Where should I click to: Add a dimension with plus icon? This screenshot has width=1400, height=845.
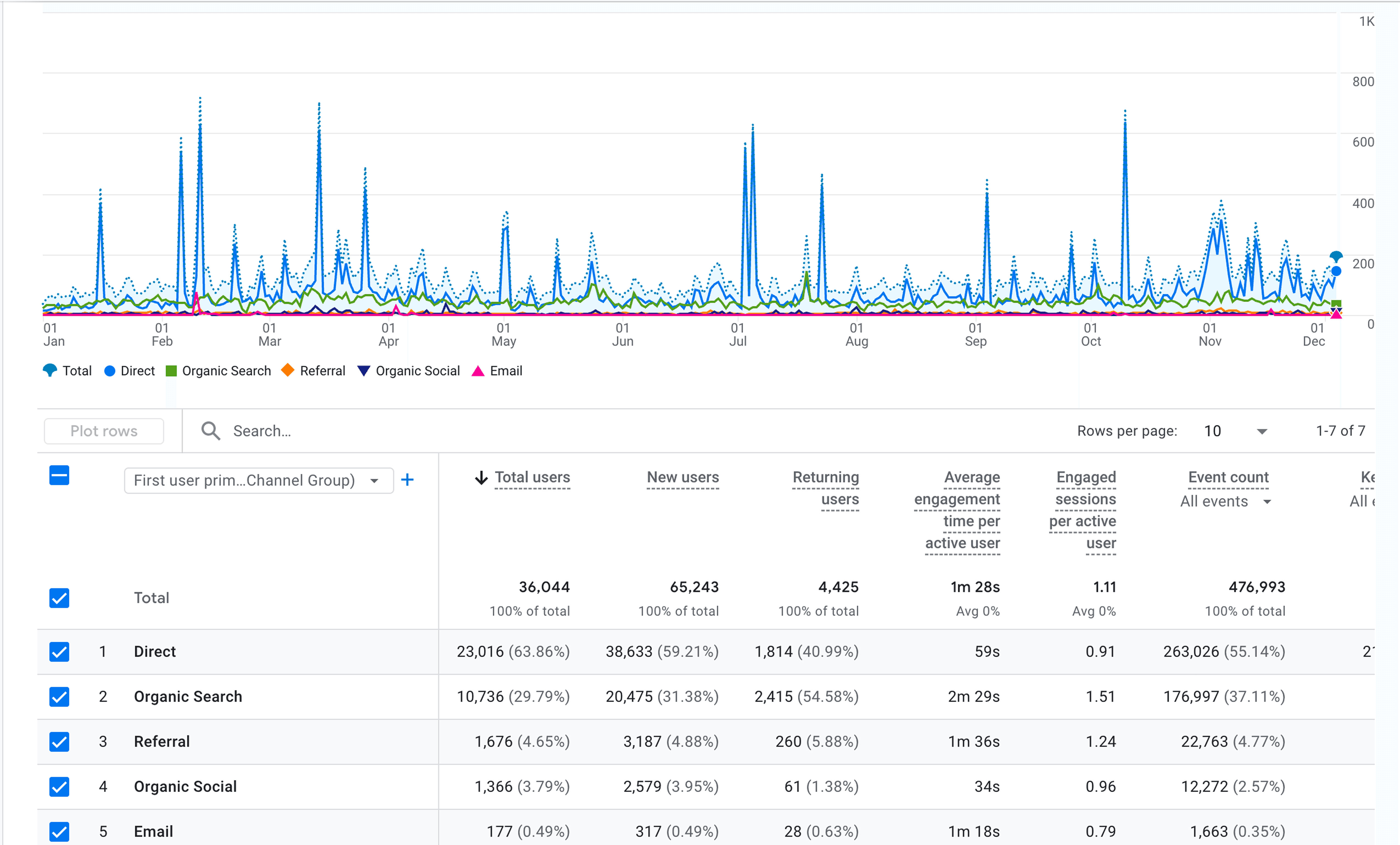[x=407, y=480]
